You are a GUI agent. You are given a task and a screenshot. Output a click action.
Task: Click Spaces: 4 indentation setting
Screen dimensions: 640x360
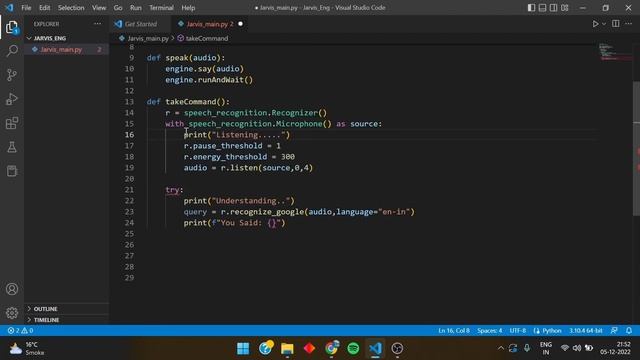pyautogui.click(x=490, y=331)
